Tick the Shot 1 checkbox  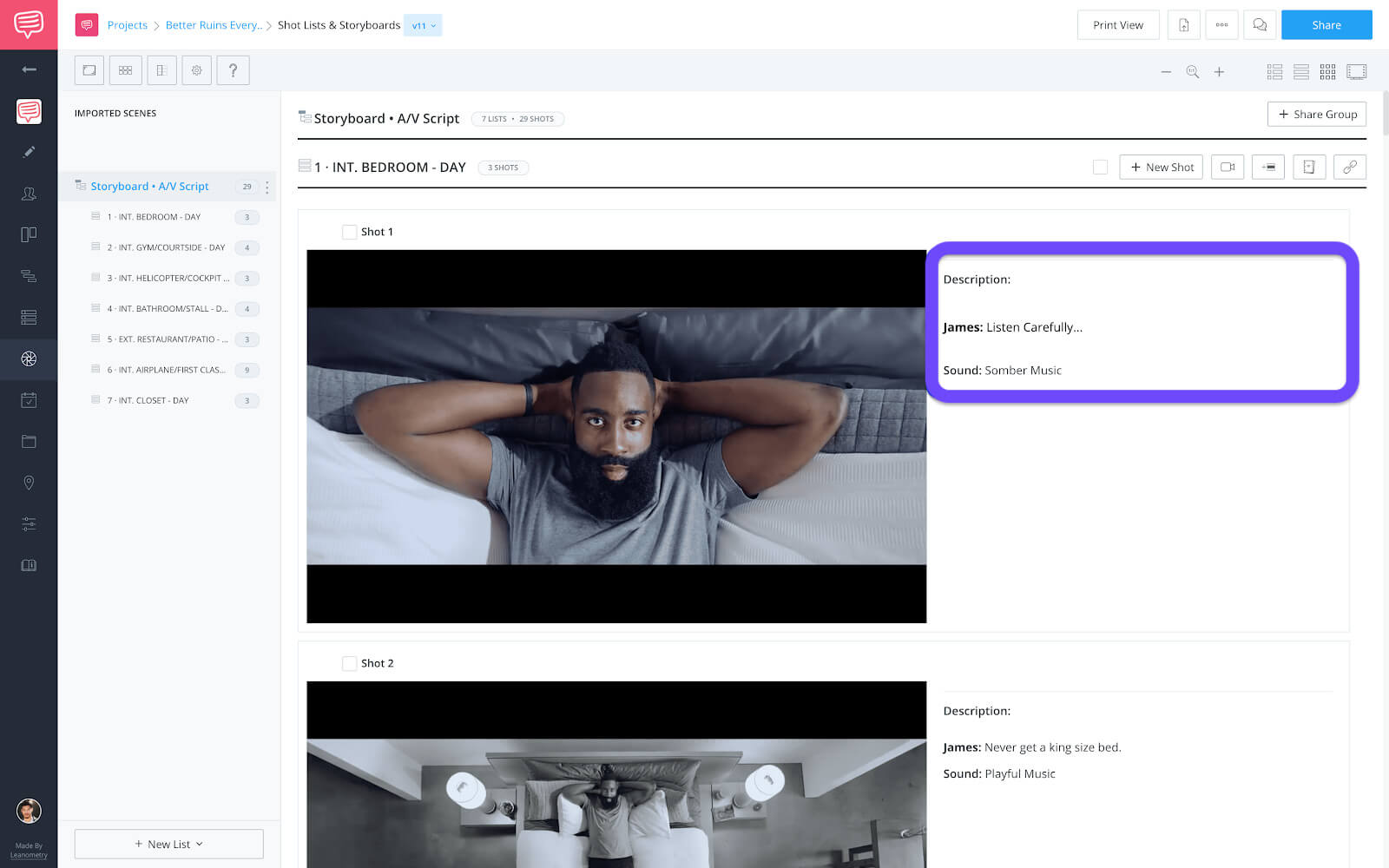click(349, 232)
